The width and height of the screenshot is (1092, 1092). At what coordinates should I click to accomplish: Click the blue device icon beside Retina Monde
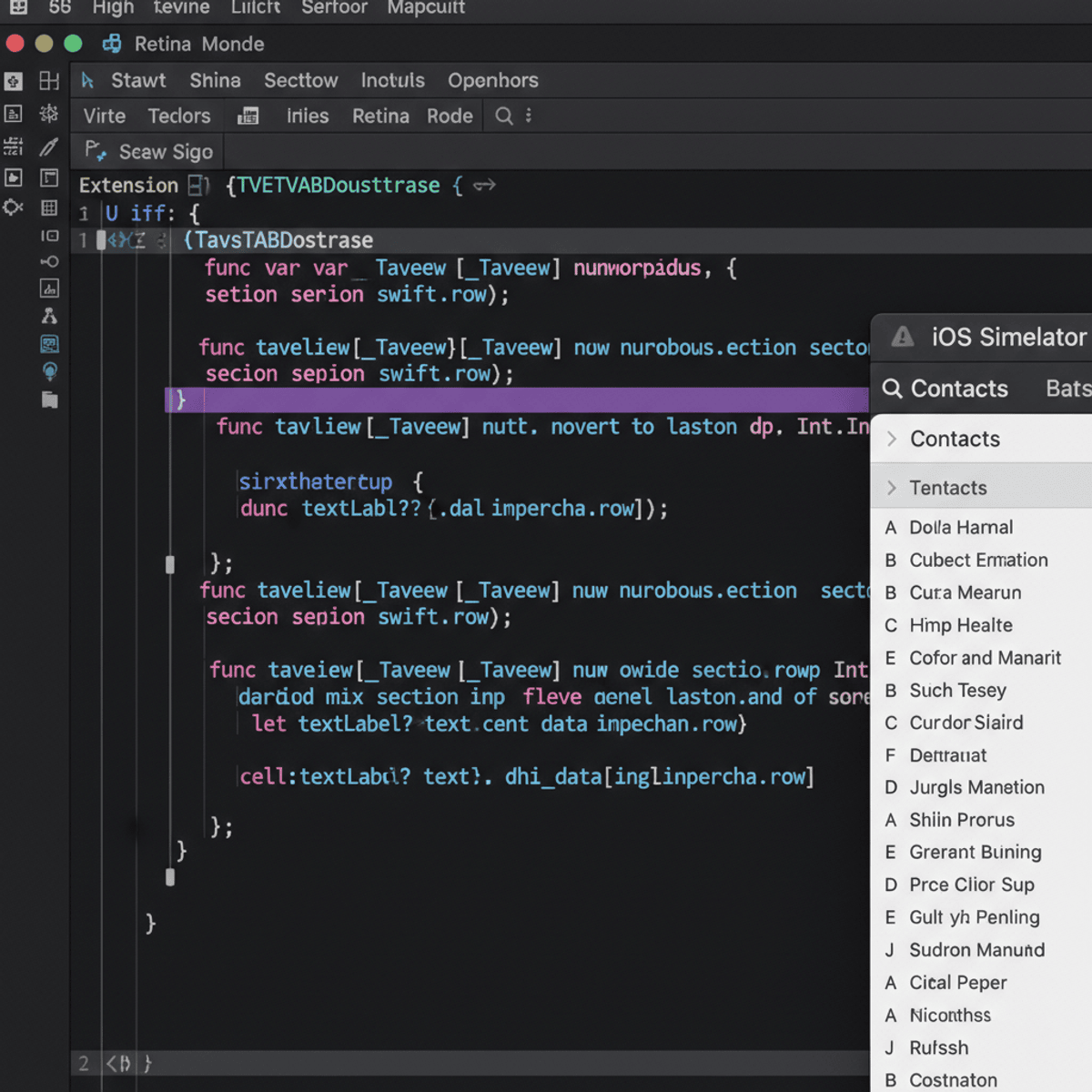112,43
